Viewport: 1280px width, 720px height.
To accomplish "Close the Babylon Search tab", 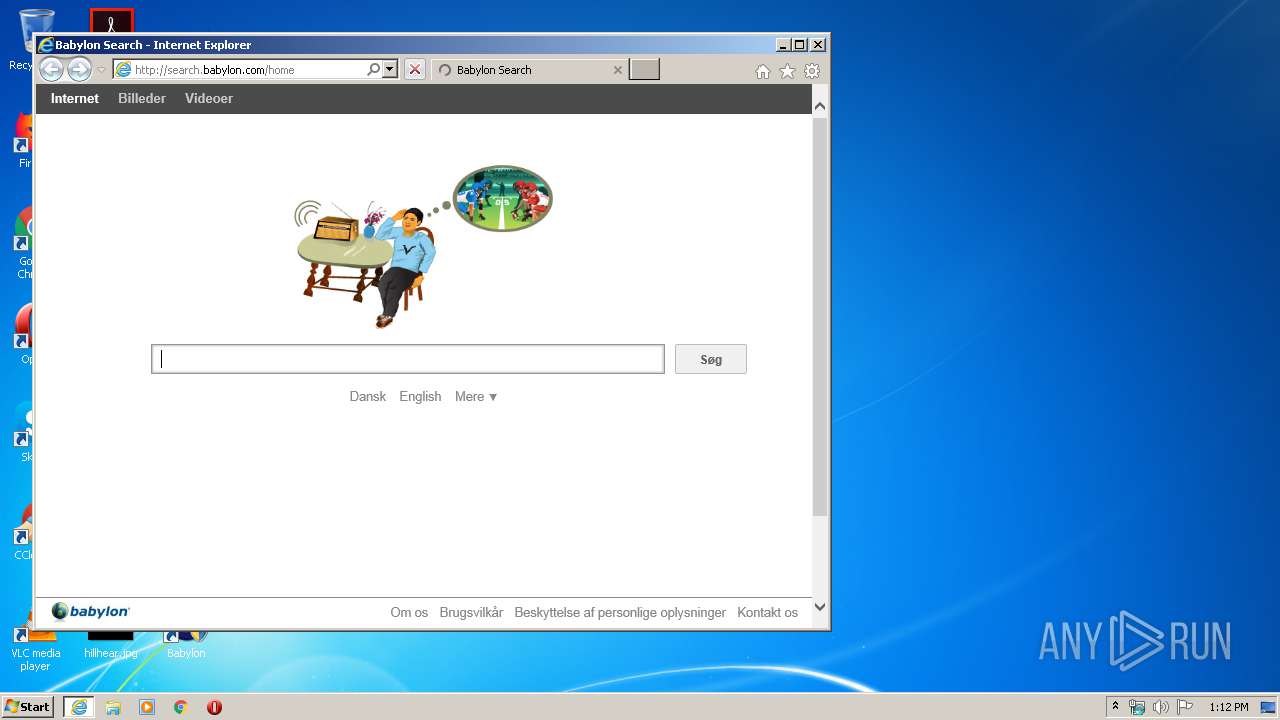I will 617,70.
